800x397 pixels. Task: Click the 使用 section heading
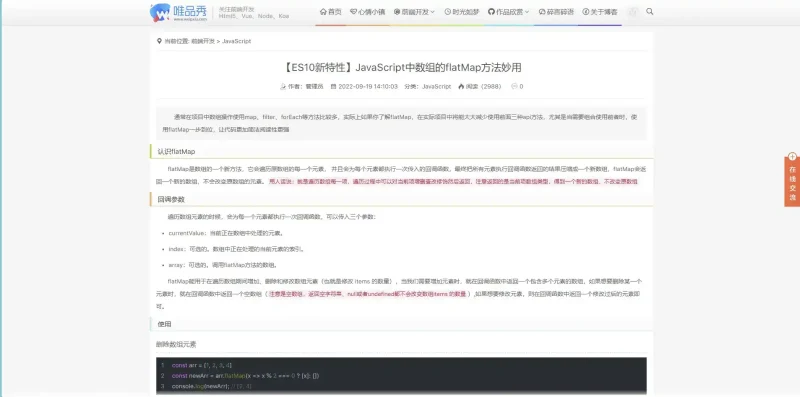click(x=164, y=324)
